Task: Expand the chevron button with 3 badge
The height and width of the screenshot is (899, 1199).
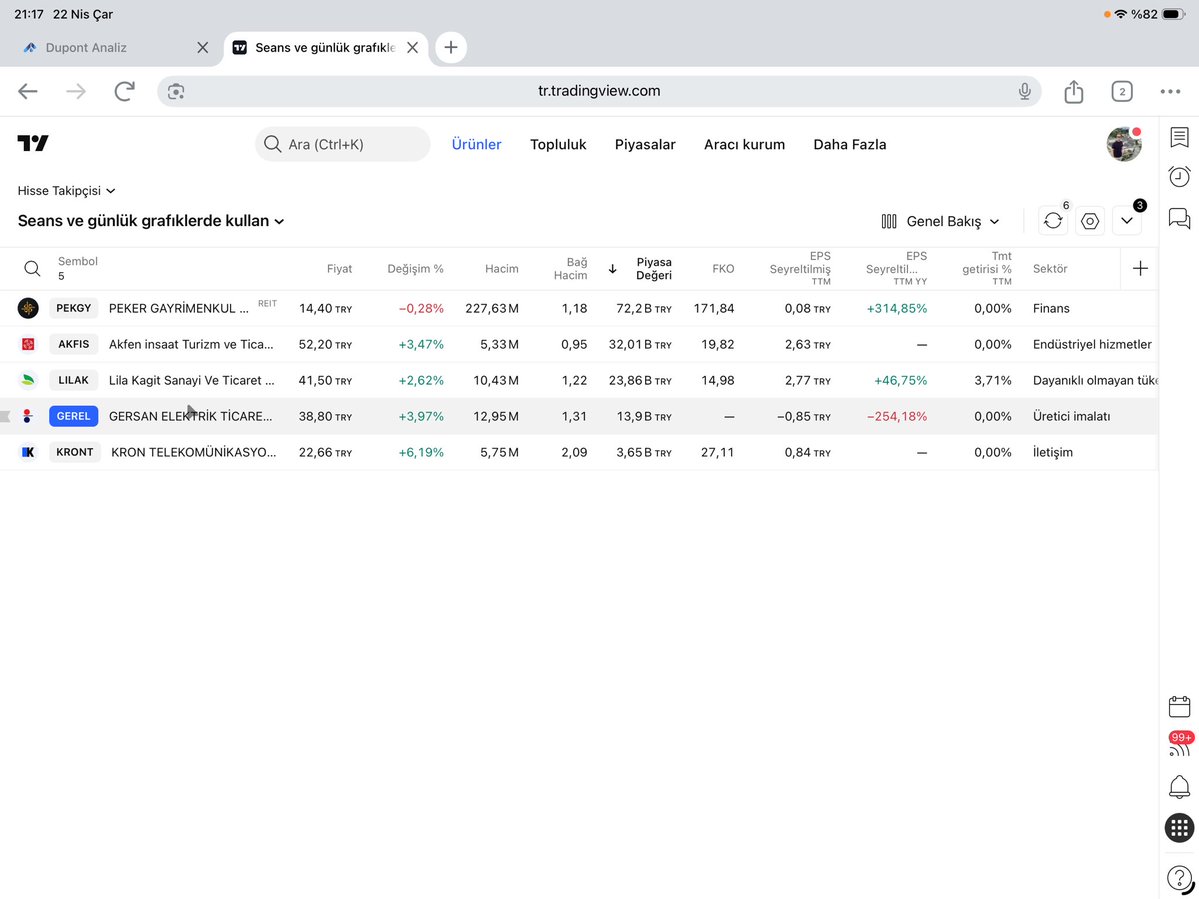Action: click(x=1126, y=221)
